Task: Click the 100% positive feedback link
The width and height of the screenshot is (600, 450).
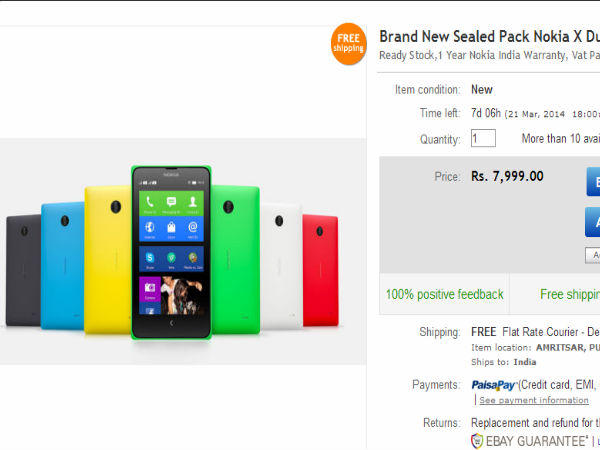Action: pos(445,294)
